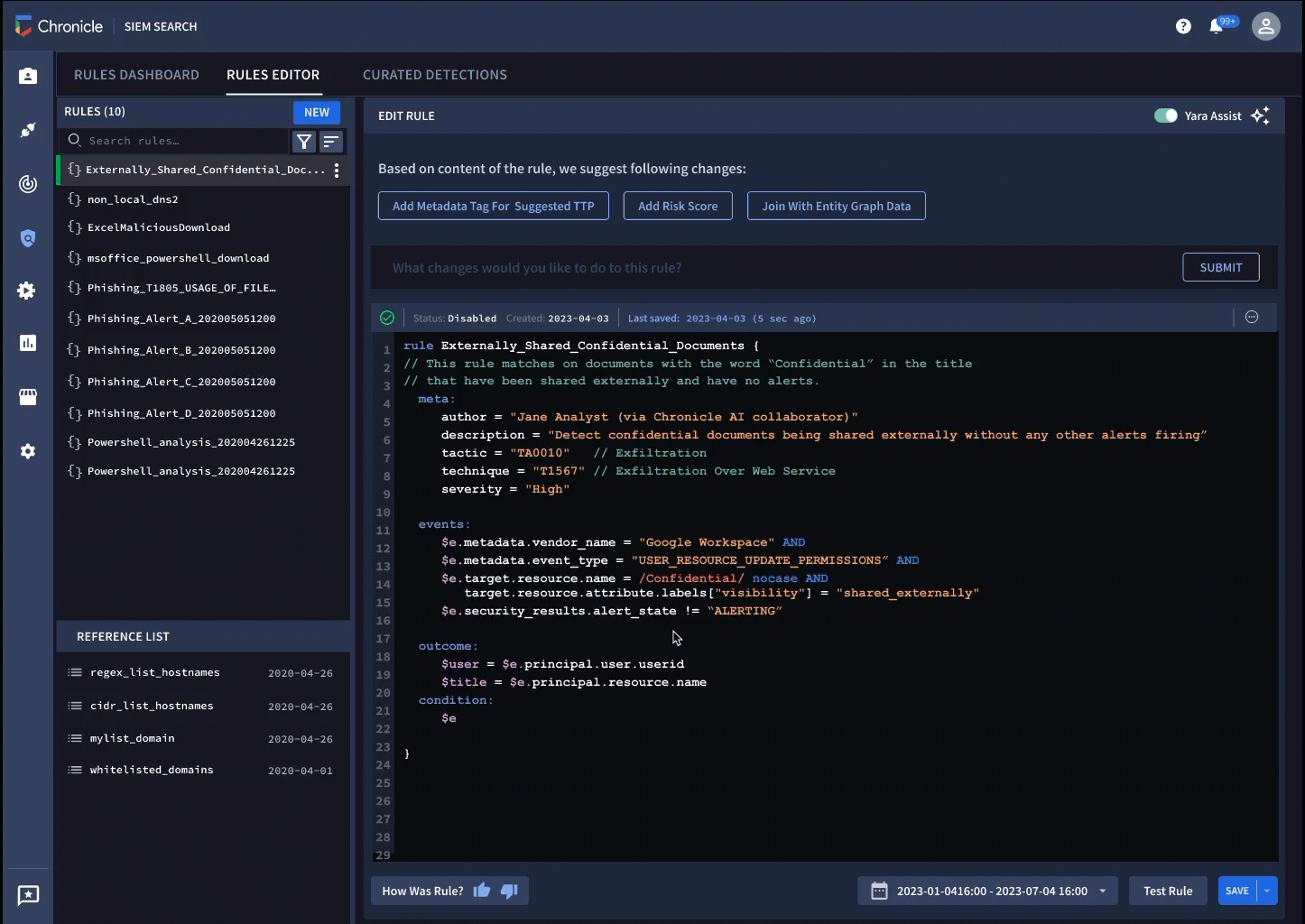Viewport: 1305px width, 924px height.
Task: Click the list icon for whitelisted_domains
Action: click(x=75, y=770)
